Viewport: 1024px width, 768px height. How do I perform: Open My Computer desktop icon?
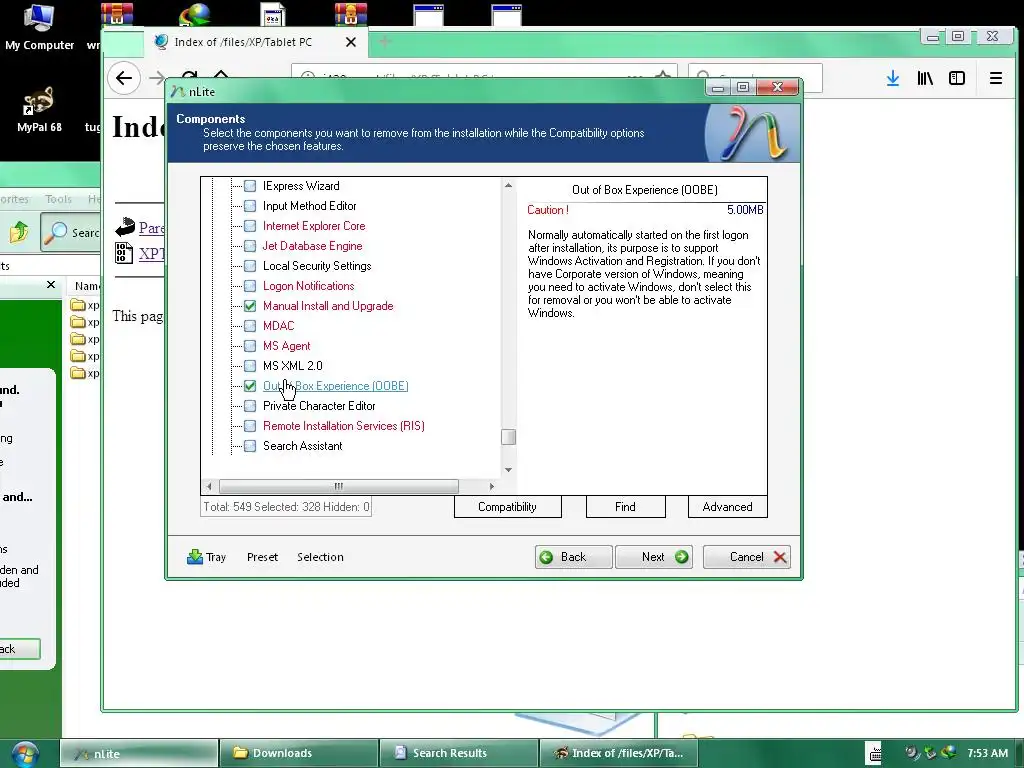coord(39,27)
